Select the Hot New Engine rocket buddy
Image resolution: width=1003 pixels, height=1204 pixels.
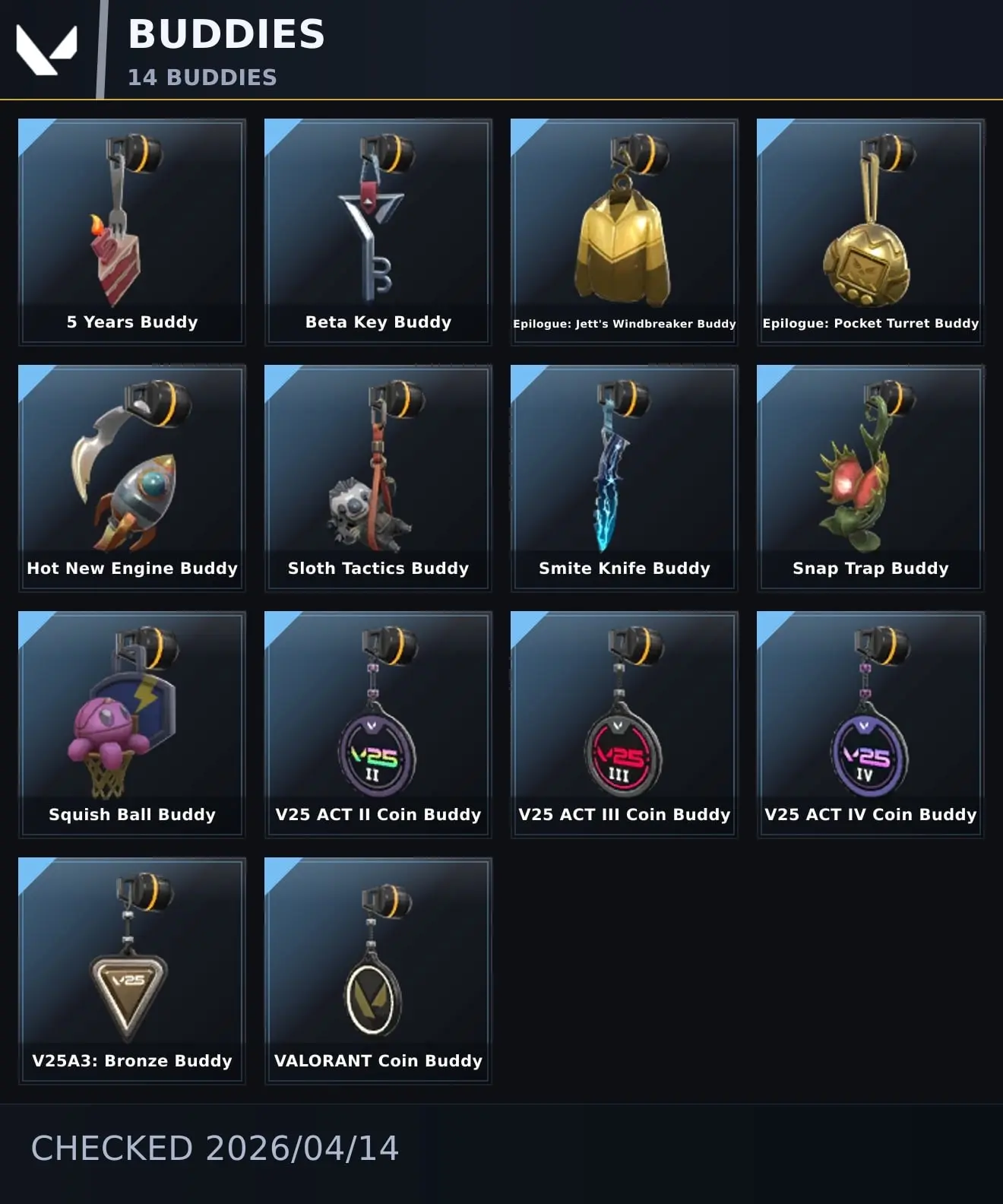click(131, 478)
